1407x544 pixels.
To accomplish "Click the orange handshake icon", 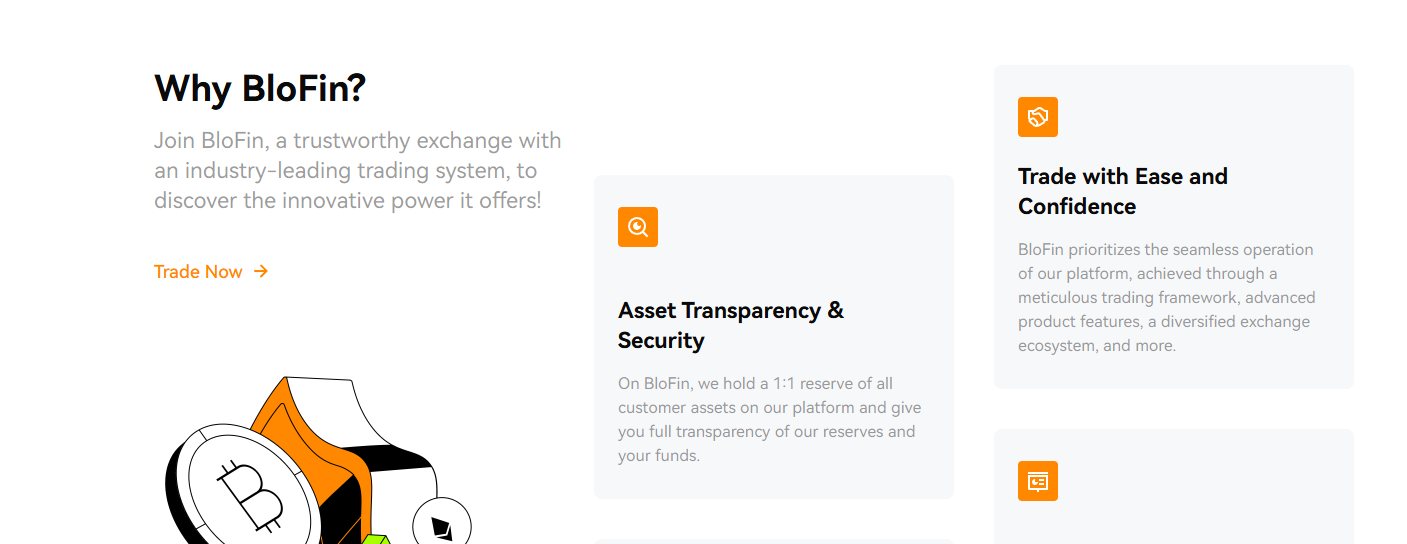I will coord(1038,117).
